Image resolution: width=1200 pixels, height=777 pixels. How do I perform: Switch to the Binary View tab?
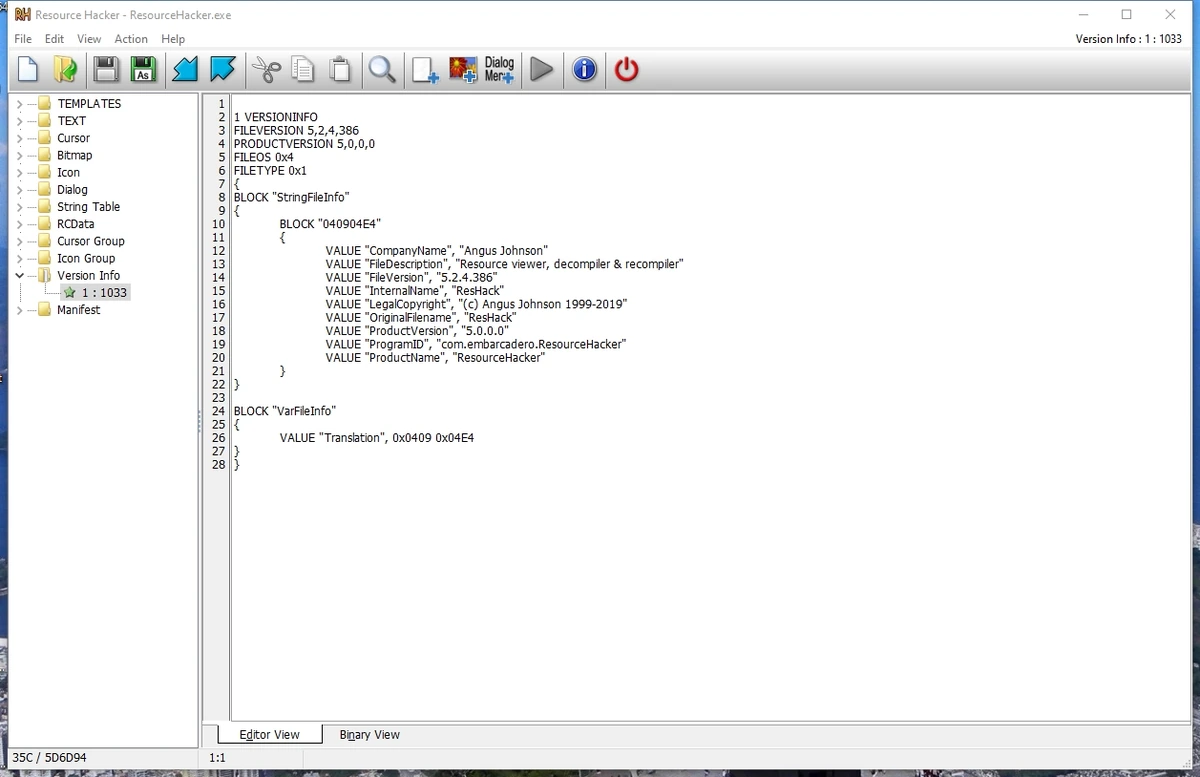click(369, 734)
